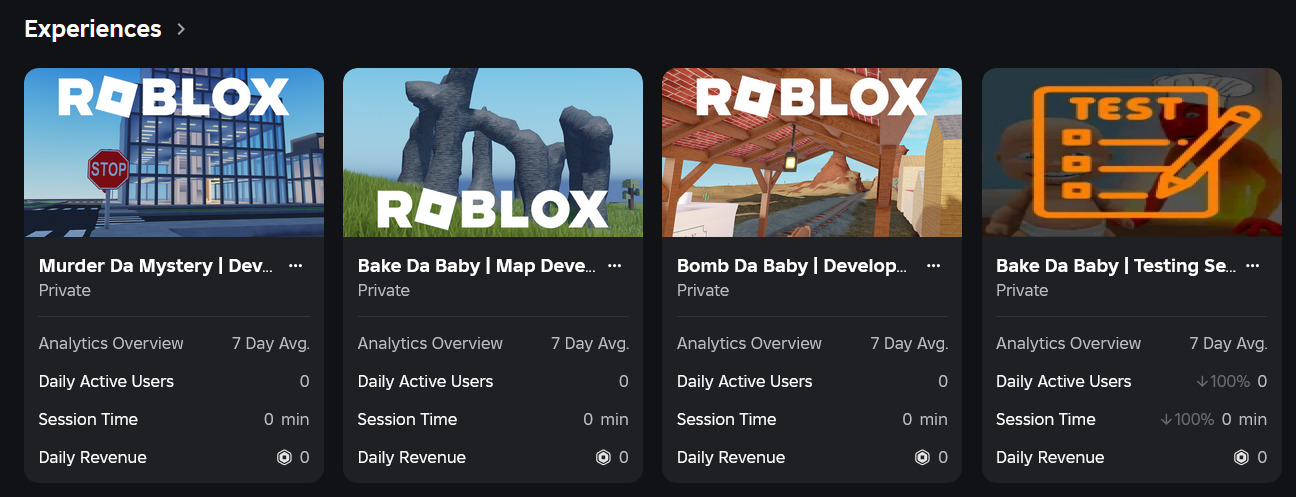
Task: Click 7 Day Avg. on Bake Da Baby Map card
Action: pyautogui.click(x=590, y=343)
